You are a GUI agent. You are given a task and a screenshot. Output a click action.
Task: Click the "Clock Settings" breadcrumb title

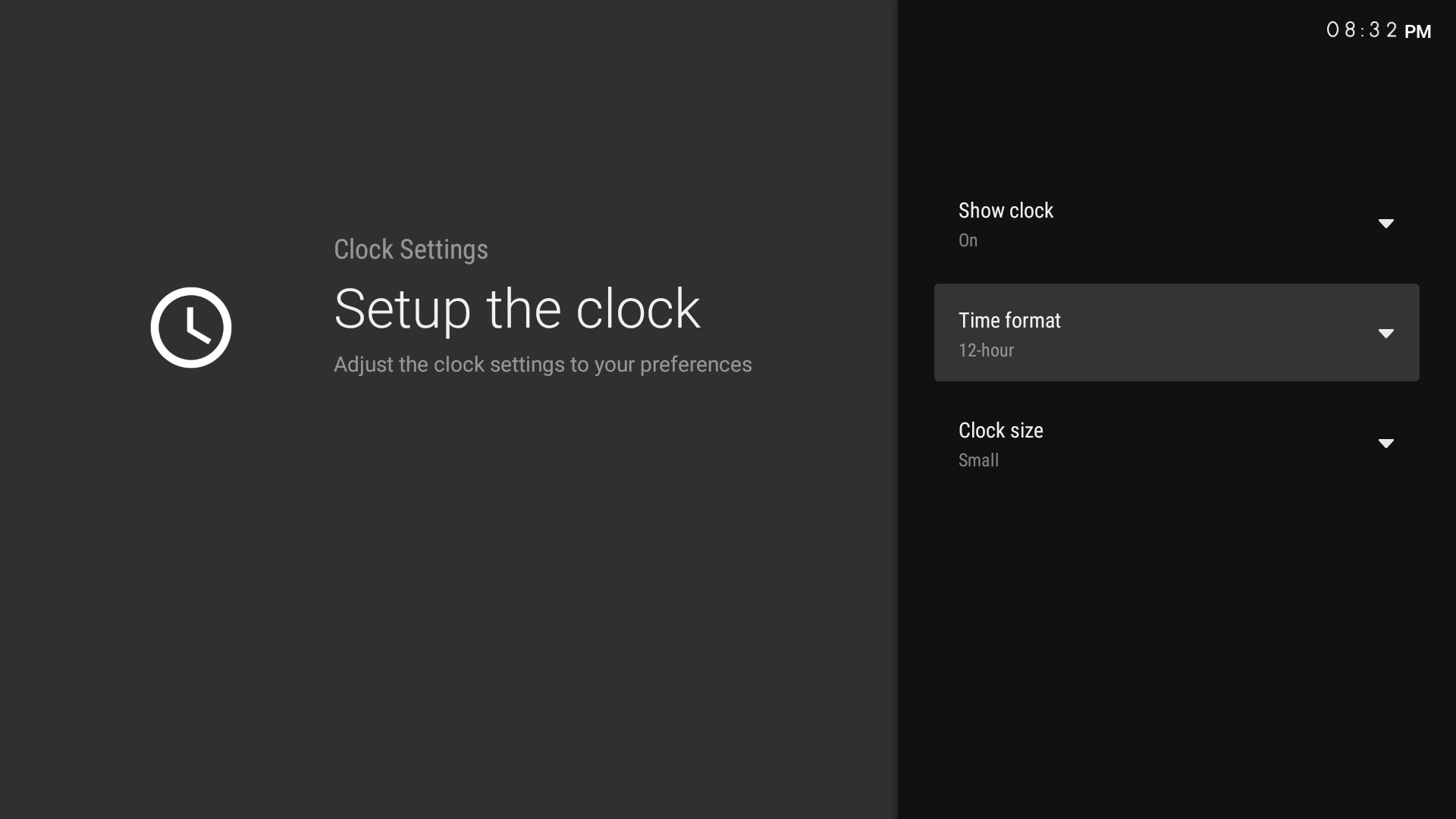[x=410, y=249]
